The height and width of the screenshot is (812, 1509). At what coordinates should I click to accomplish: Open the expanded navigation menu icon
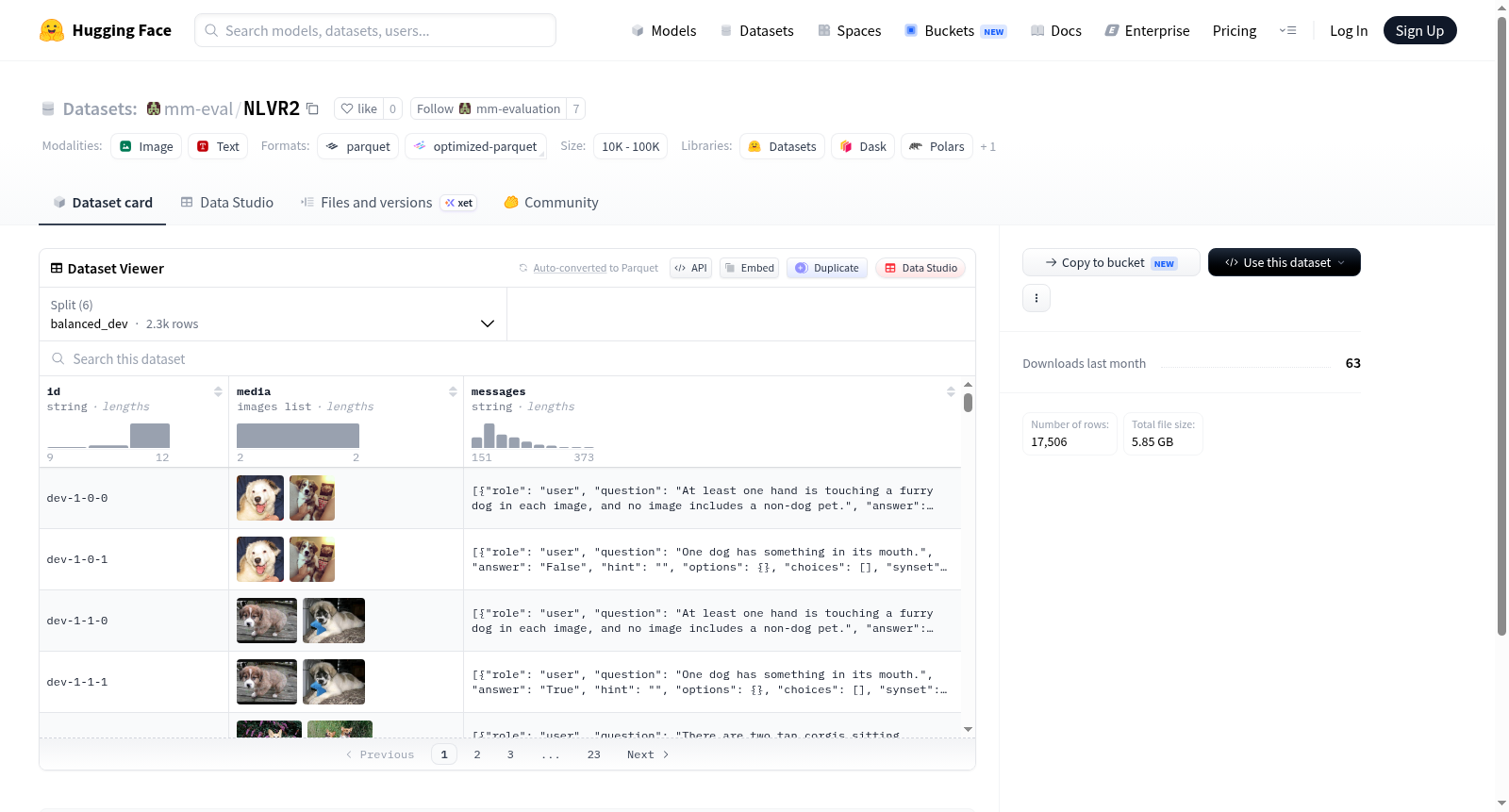tap(1287, 30)
